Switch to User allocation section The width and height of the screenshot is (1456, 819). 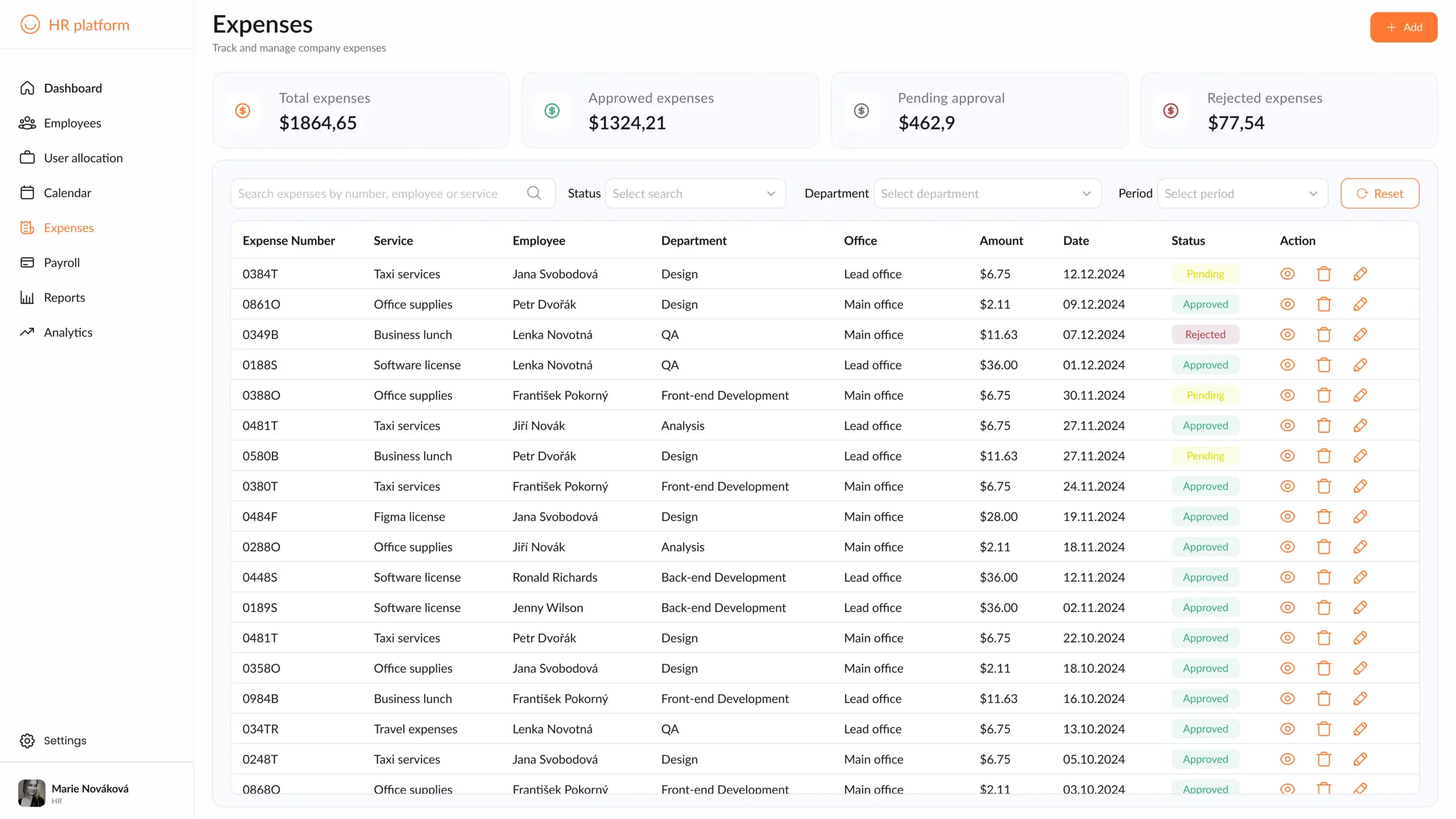[x=83, y=158]
